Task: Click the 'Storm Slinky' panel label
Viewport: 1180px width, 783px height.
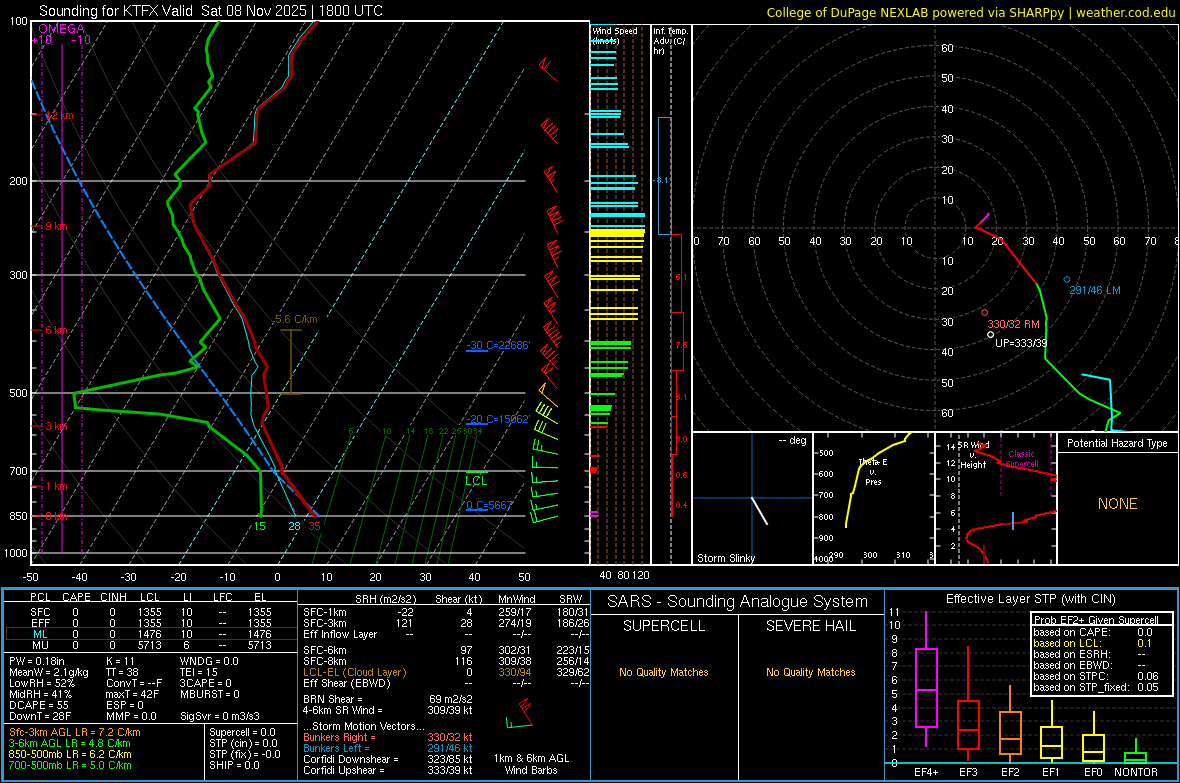Action: (725, 558)
